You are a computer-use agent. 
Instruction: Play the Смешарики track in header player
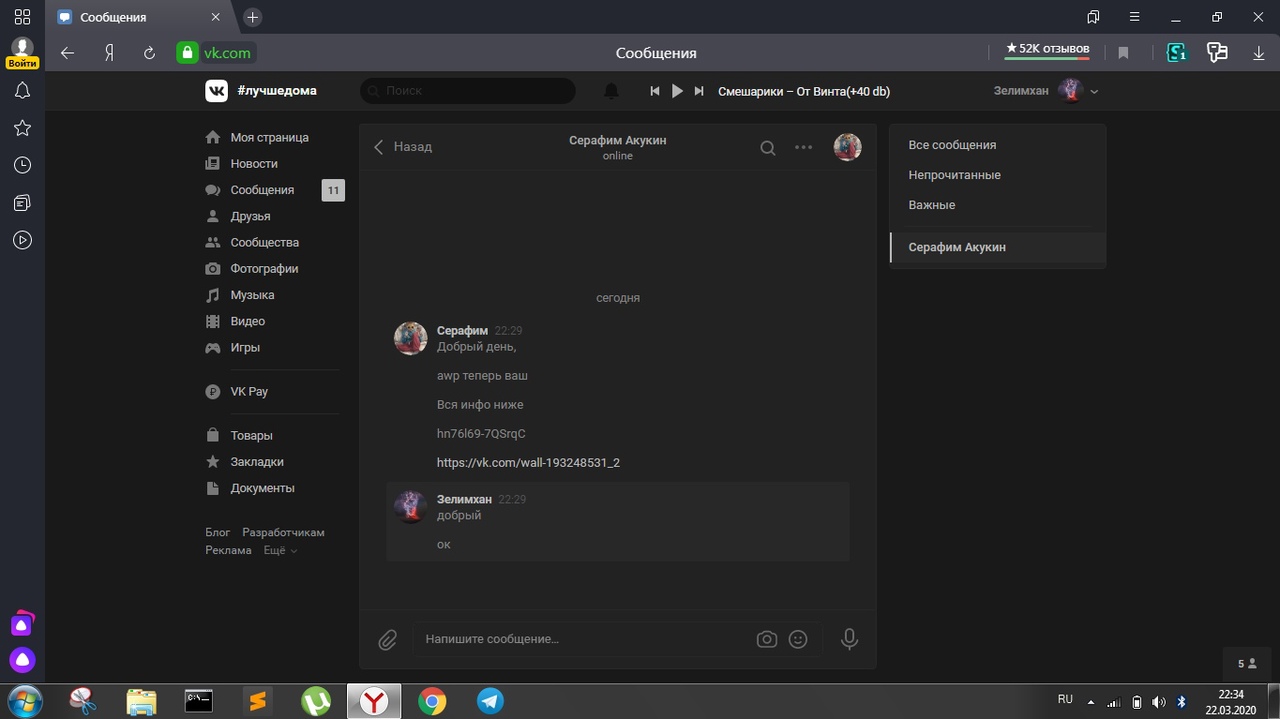(677, 91)
